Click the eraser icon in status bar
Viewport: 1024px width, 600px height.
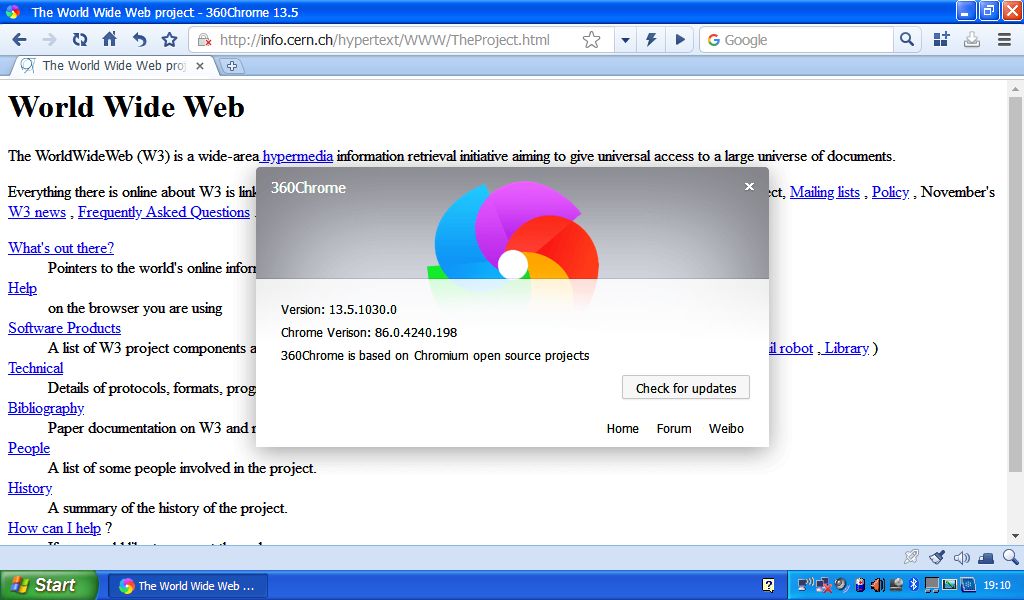986,558
